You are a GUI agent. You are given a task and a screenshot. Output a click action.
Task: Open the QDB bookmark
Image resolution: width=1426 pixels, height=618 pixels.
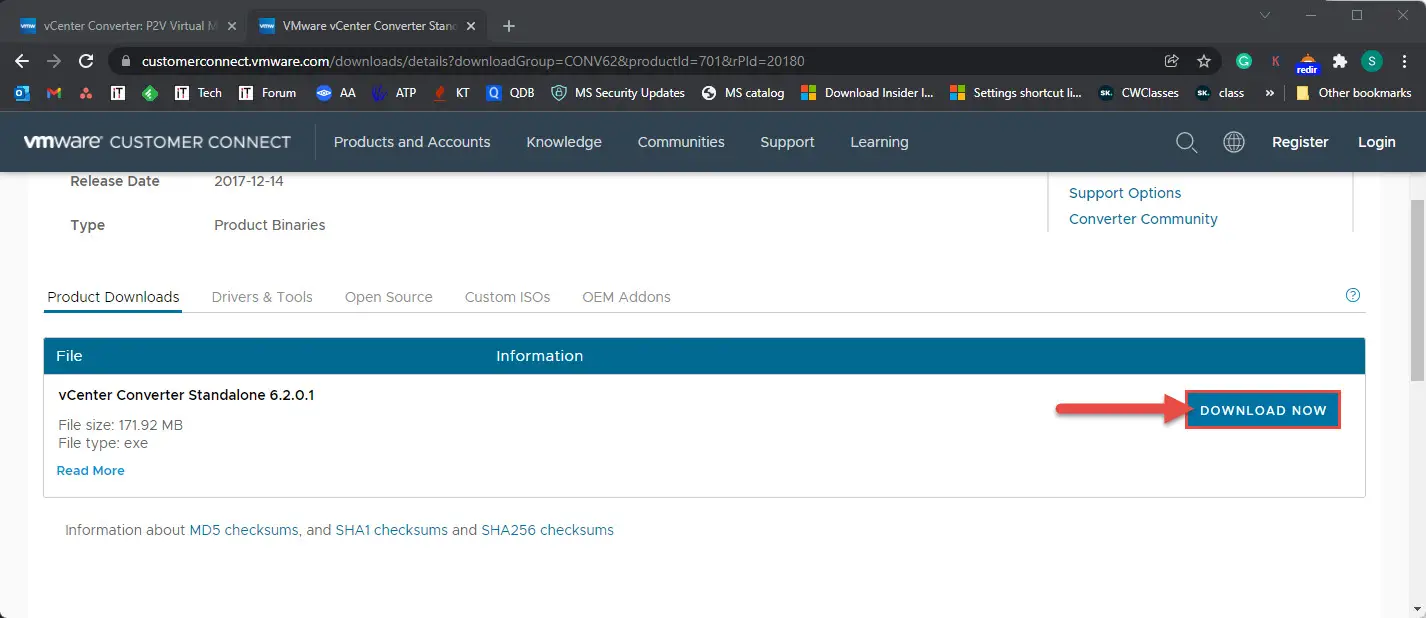[510, 93]
